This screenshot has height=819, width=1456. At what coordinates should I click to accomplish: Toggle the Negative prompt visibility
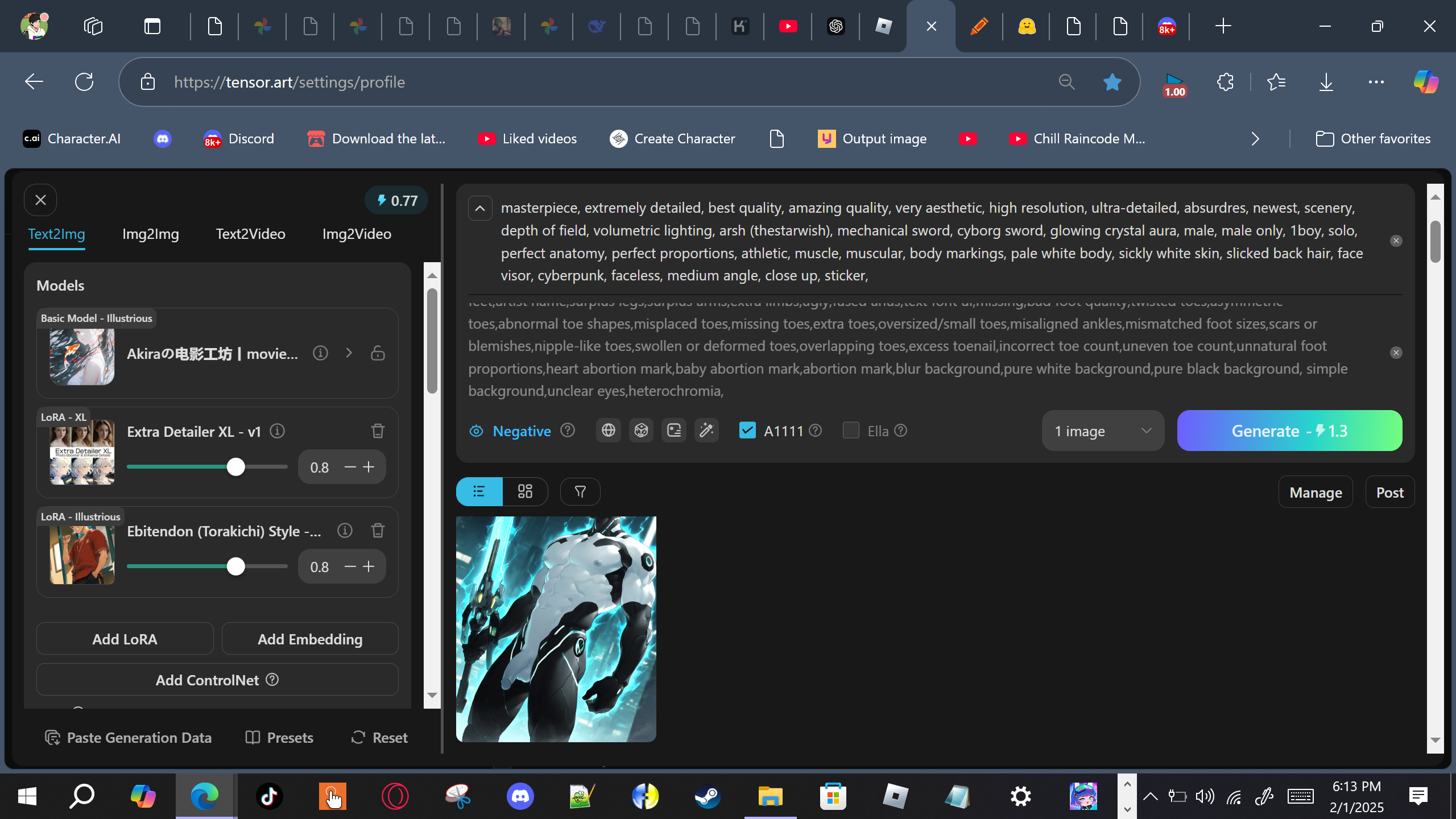(476, 431)
